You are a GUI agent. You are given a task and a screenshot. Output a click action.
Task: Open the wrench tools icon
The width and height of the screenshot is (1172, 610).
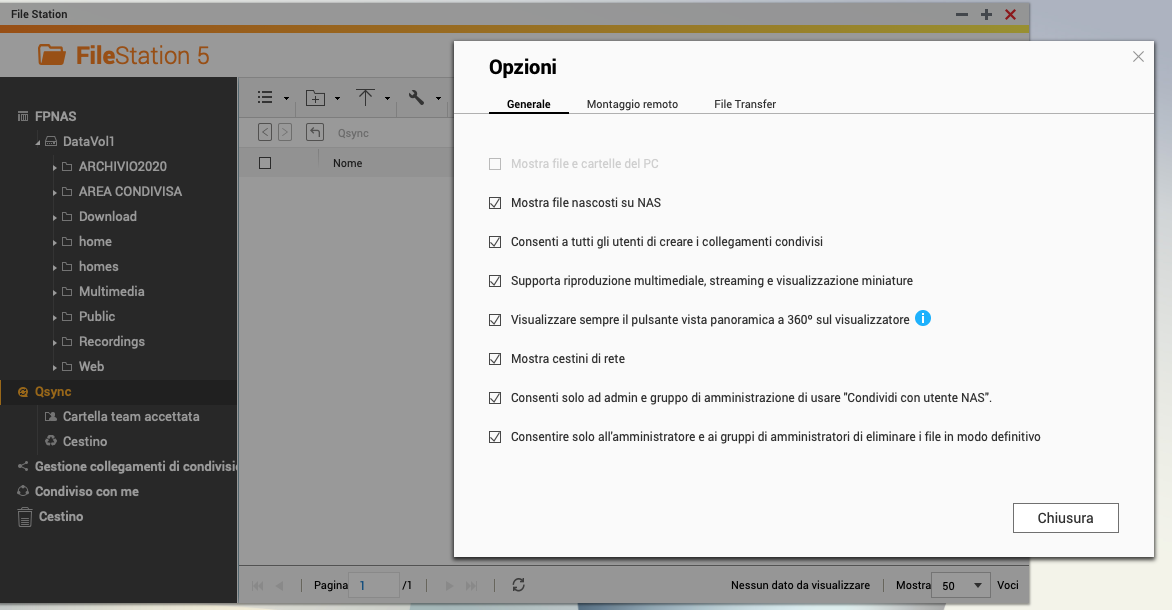[416, 98]
